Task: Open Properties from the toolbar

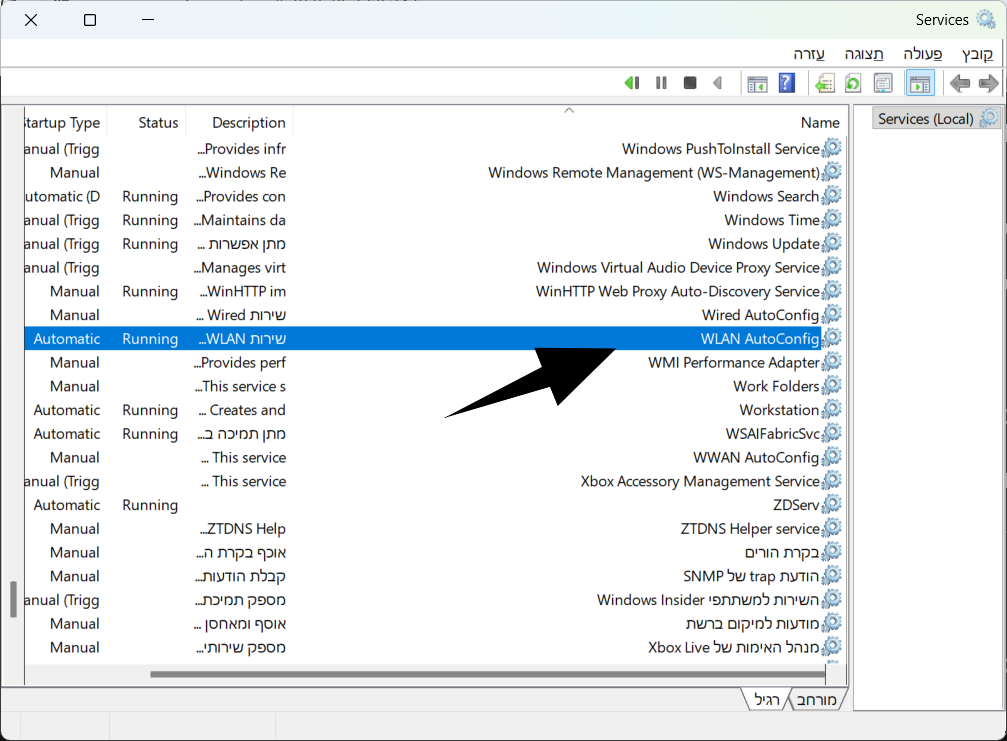Action: click(x=883, y=83)
